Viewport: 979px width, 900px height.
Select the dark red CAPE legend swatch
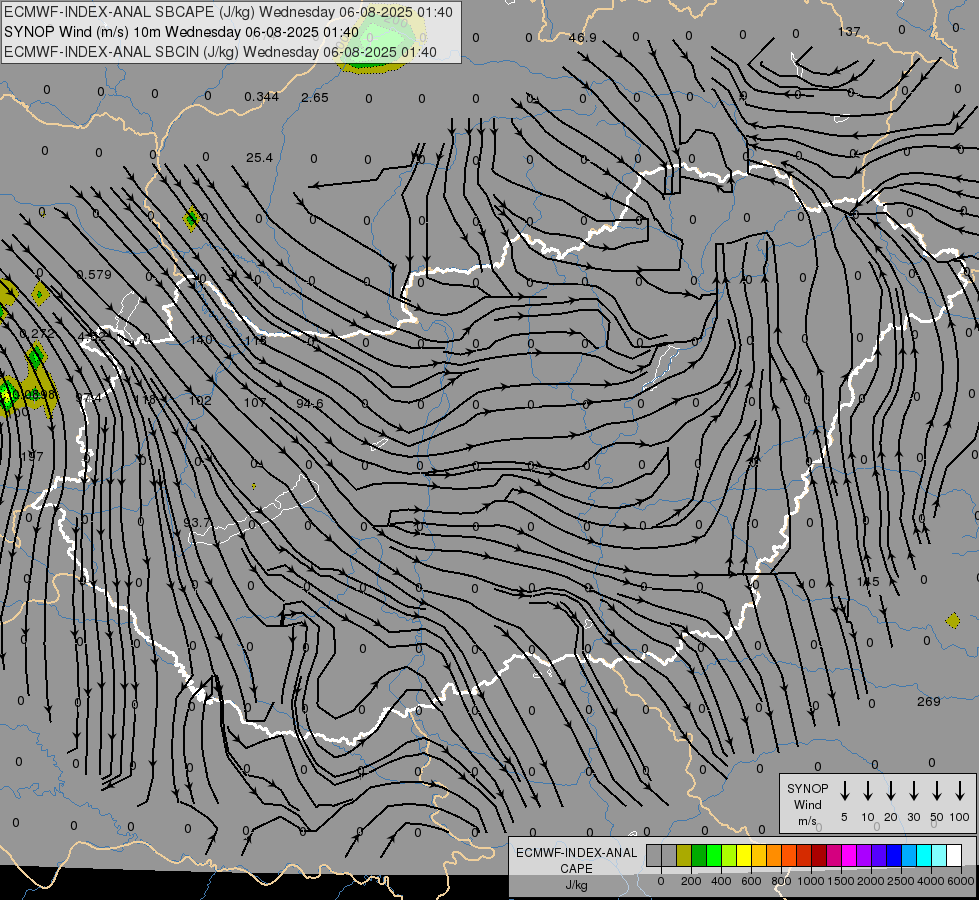[819, 856]
